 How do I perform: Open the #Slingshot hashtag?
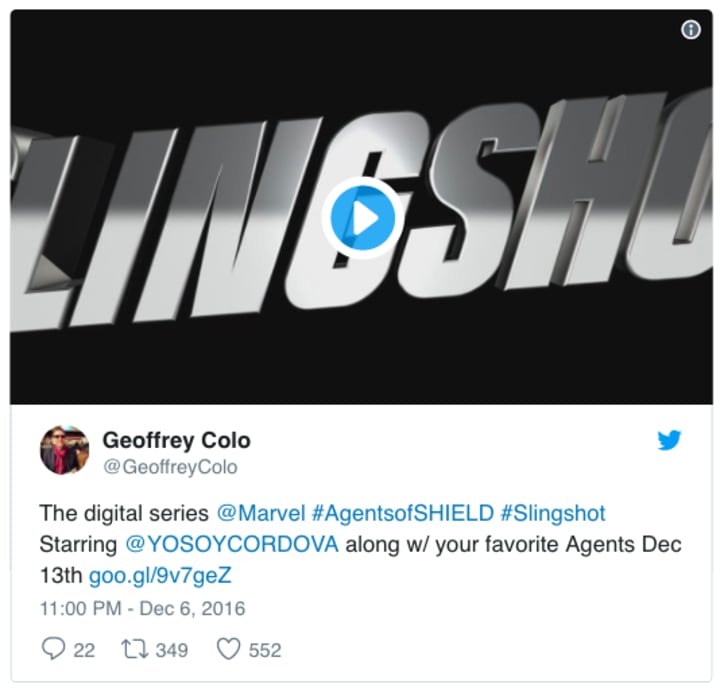[553, 513]
